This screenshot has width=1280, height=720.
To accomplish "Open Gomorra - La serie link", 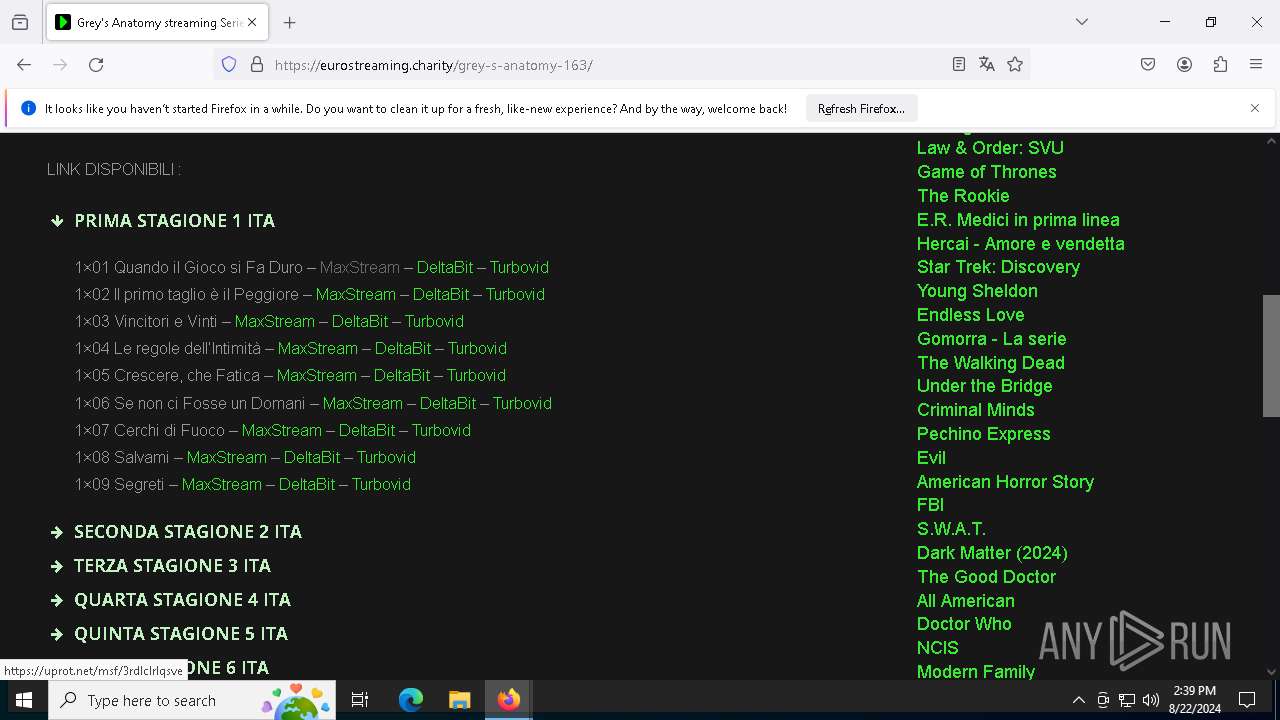I will pyautogui.click(x=992, y=339).
